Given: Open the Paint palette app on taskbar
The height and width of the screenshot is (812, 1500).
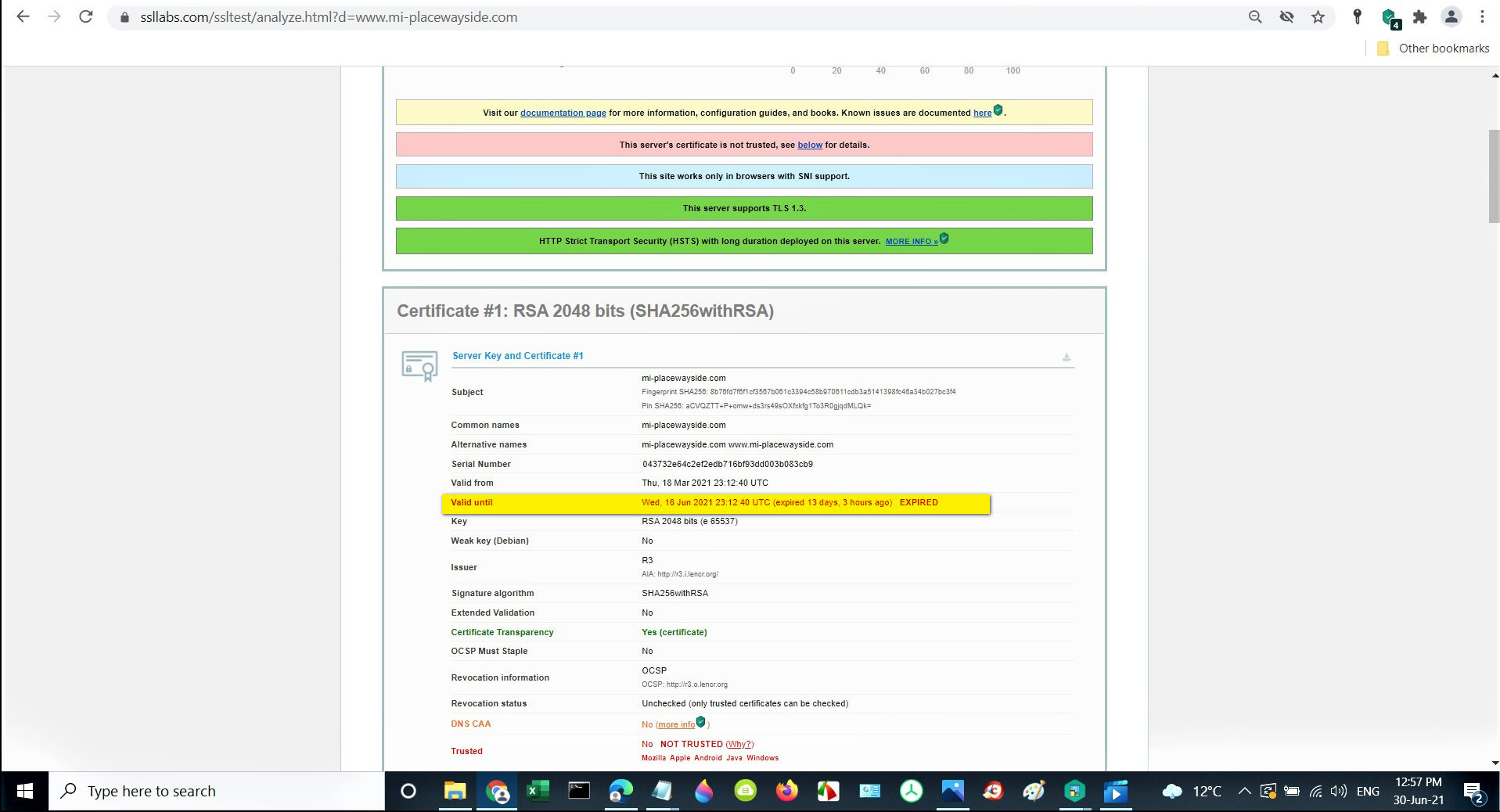Looking at the screenshot, I should [1034, 792].
